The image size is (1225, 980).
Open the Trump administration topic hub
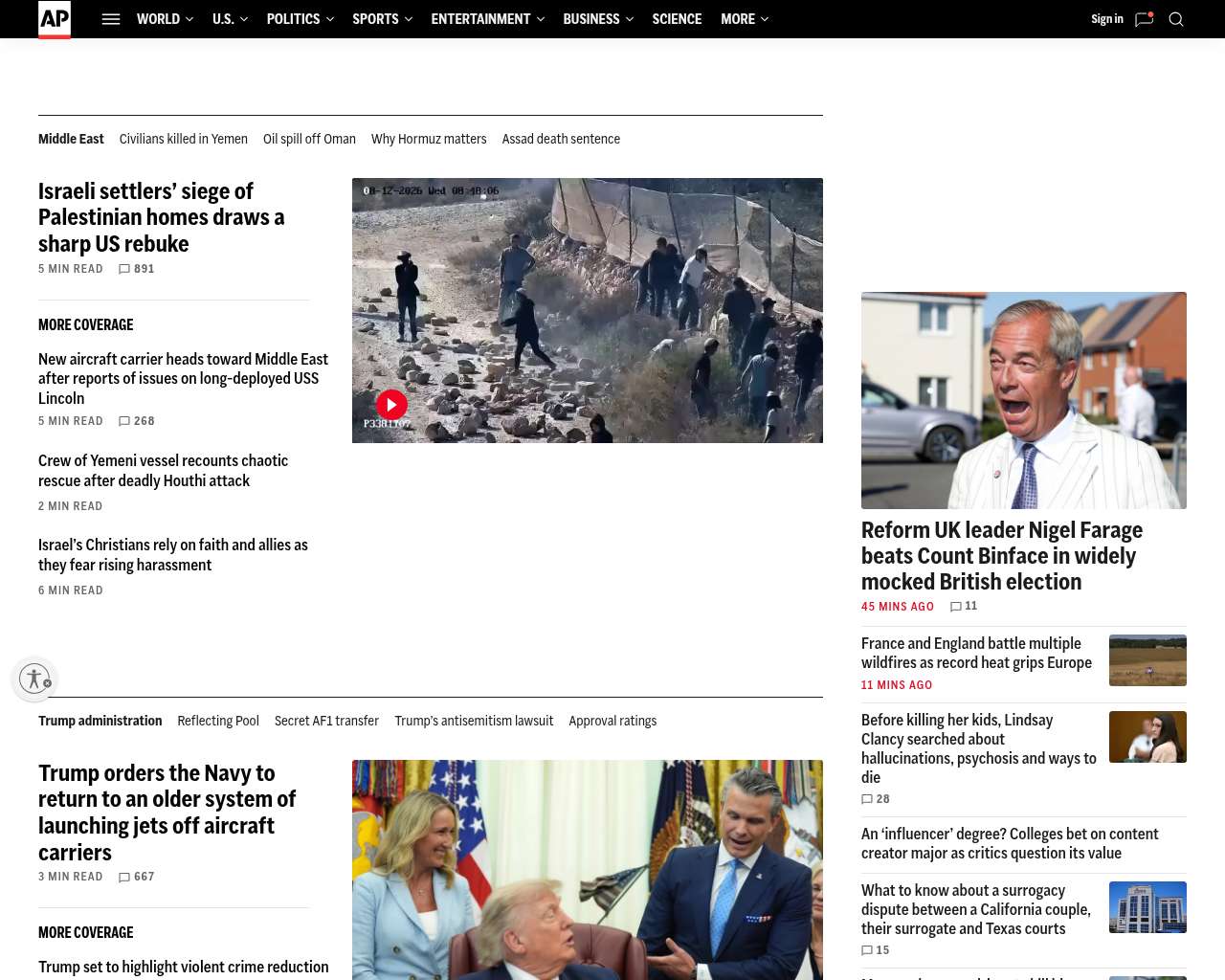click(x=100, y=721)
